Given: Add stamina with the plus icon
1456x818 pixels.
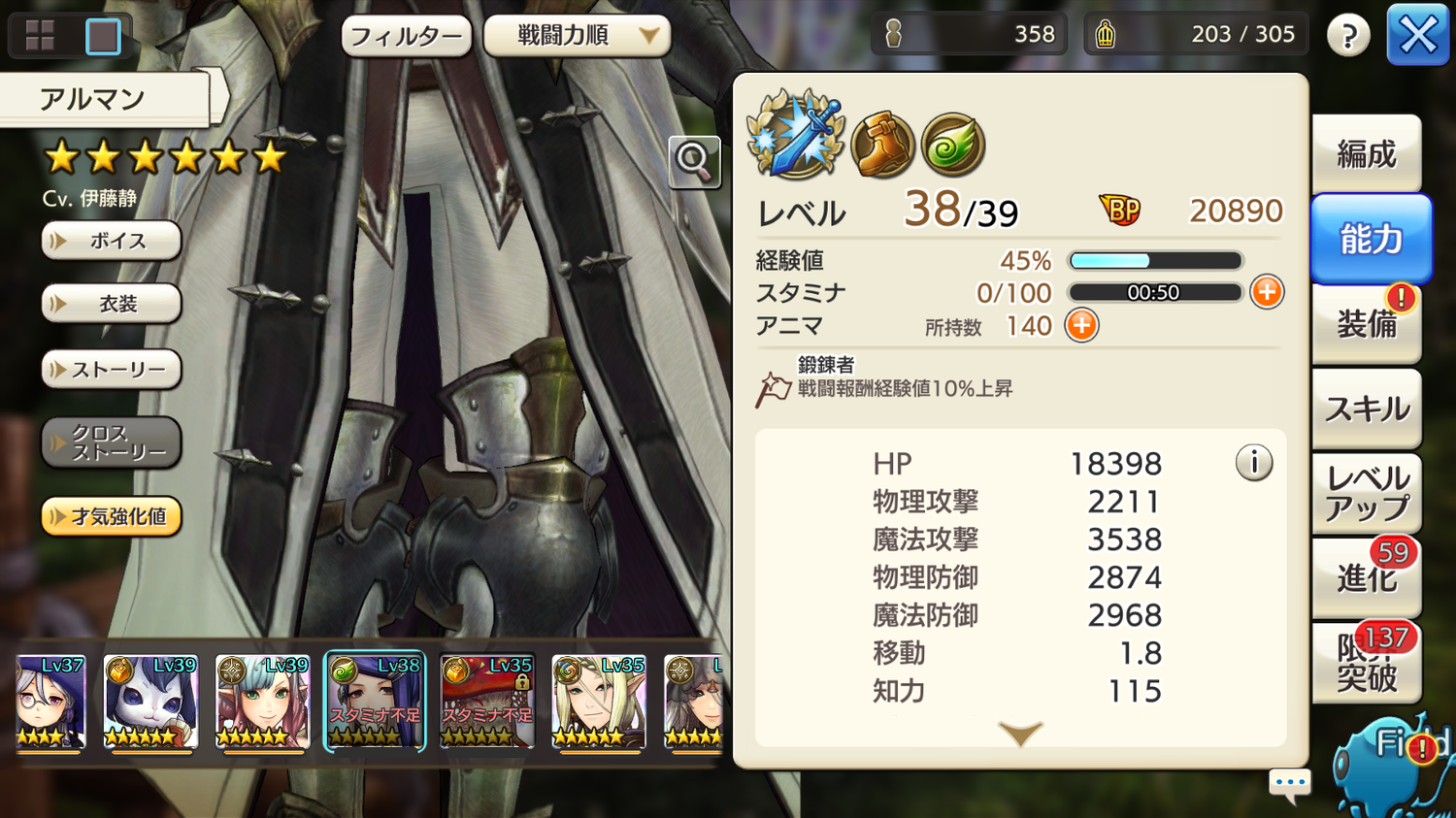Looking at the screenshot, I should 1267,292.
